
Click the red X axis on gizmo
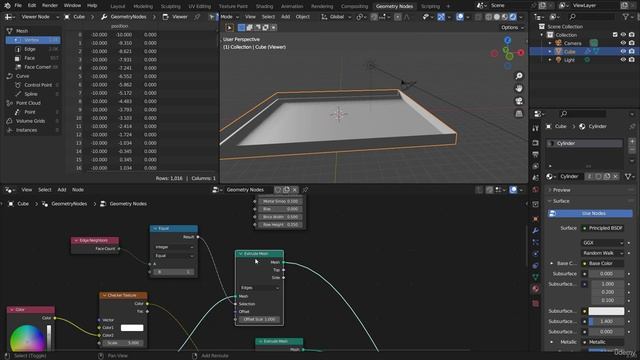[521, 53]
